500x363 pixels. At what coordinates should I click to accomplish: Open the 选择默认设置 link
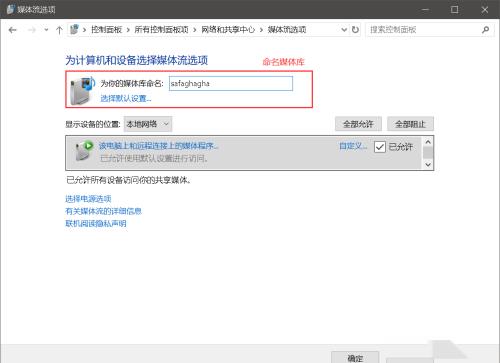pos(126,98)
